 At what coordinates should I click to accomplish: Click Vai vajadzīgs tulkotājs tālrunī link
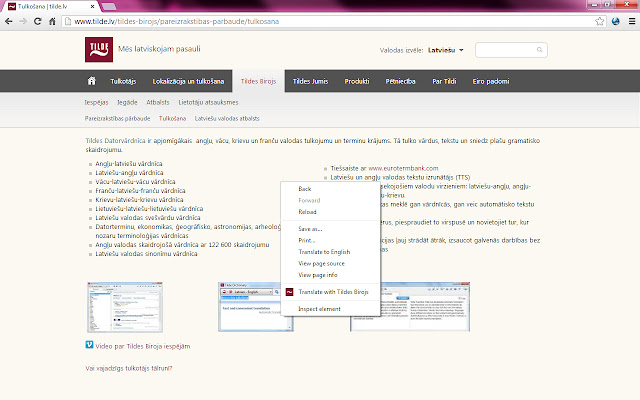pyautogui.click(x=129, y=368)
